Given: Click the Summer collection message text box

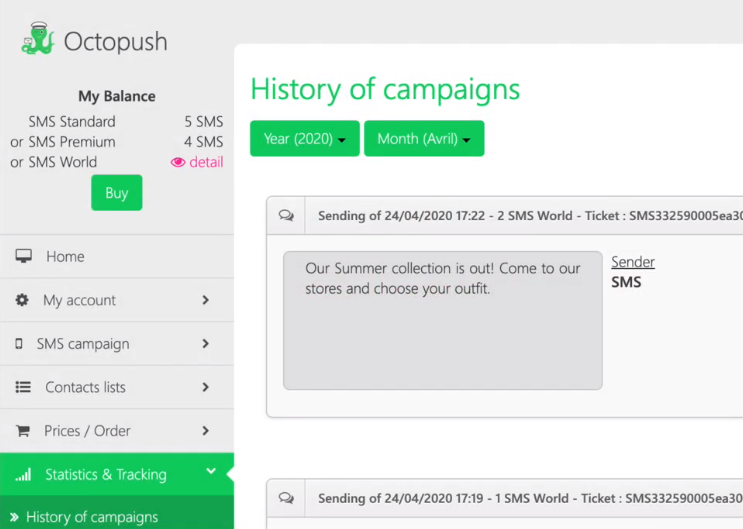Looking at the screenshot, I should click(x=442, y=320).
